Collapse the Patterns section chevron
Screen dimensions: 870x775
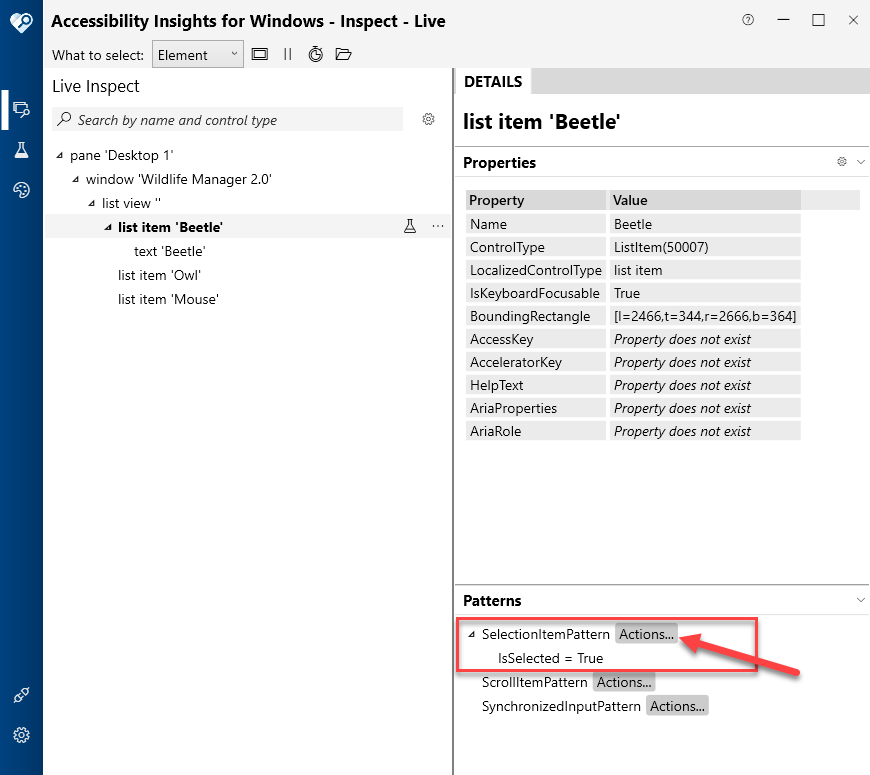coord(861,600)
